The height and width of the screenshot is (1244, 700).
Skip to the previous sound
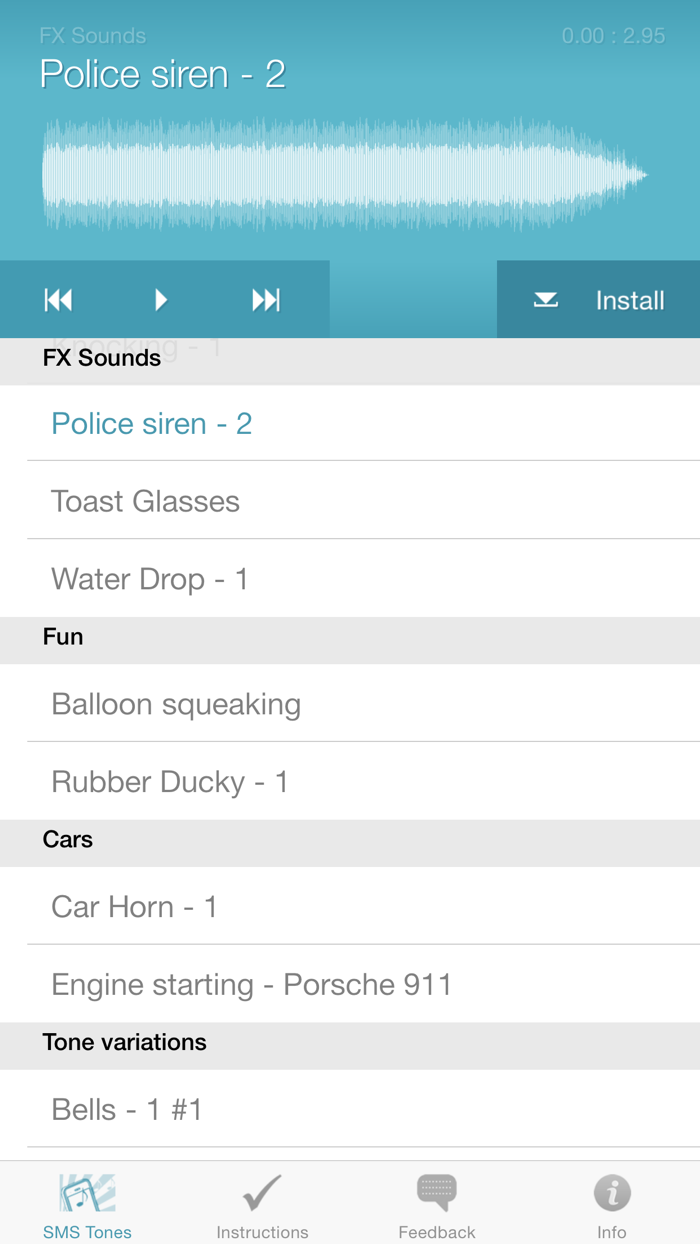[58, 299]
